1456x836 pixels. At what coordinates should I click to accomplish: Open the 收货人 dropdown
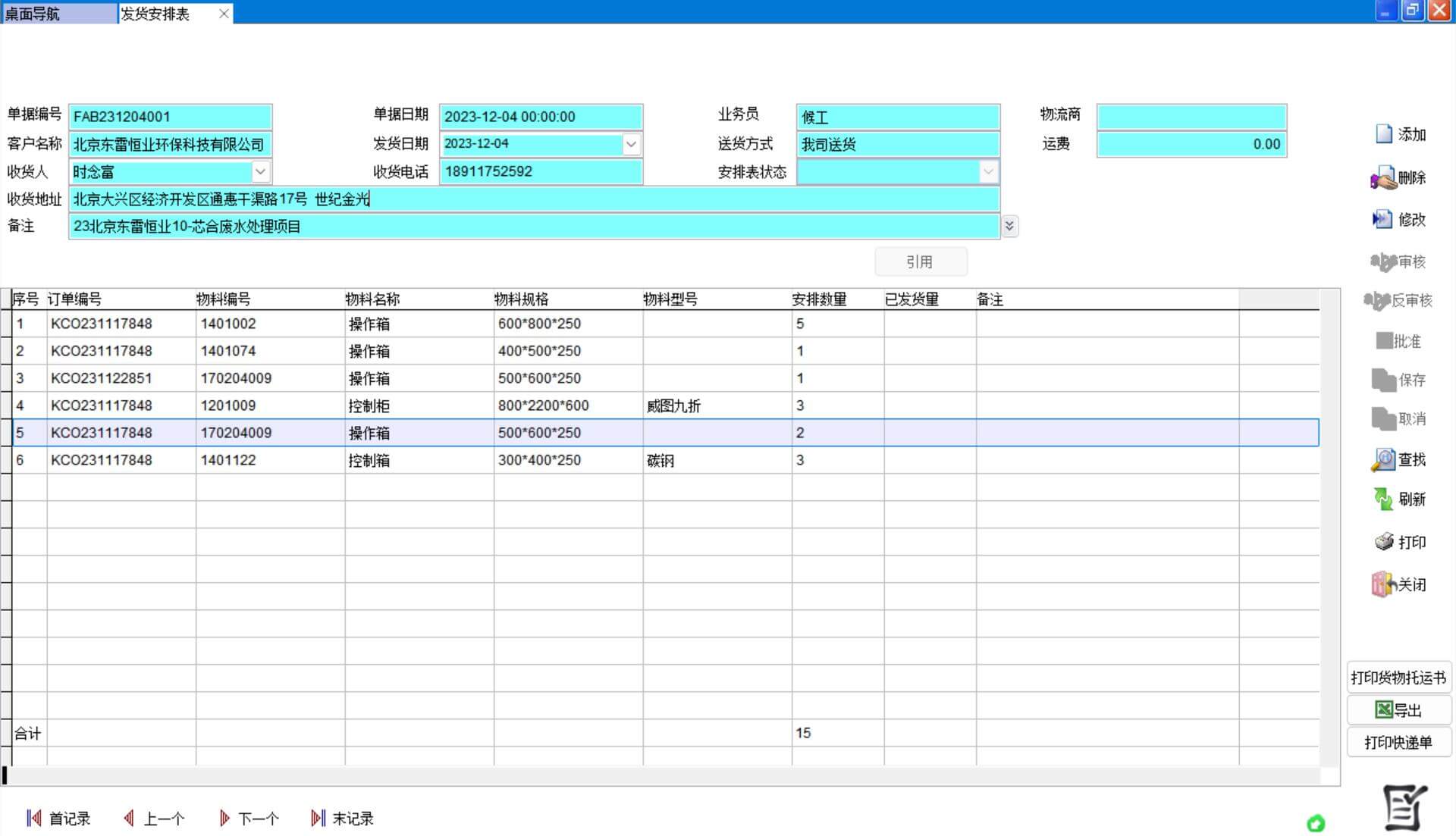click(x=260, y=172)
